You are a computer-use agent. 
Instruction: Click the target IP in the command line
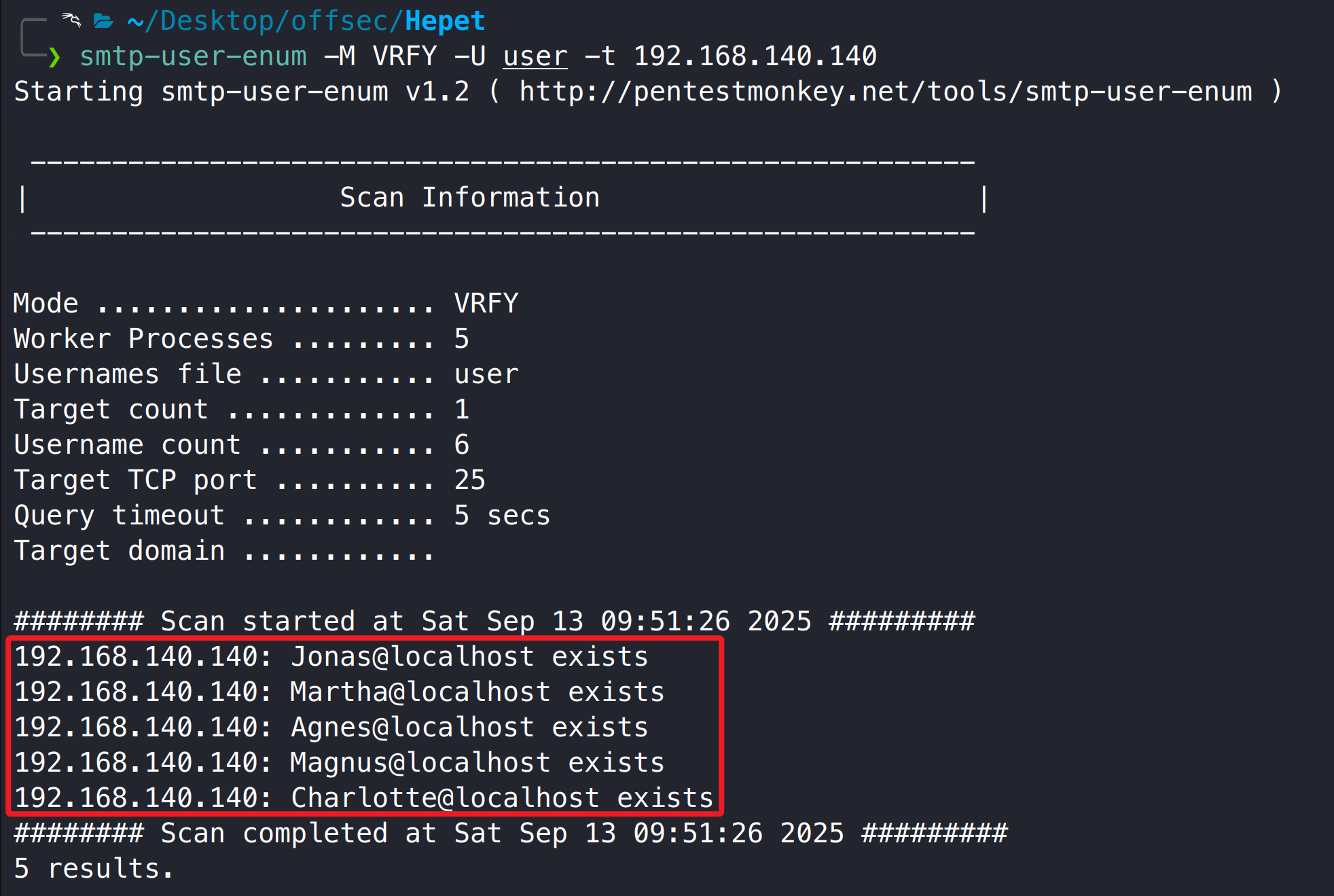755,56
